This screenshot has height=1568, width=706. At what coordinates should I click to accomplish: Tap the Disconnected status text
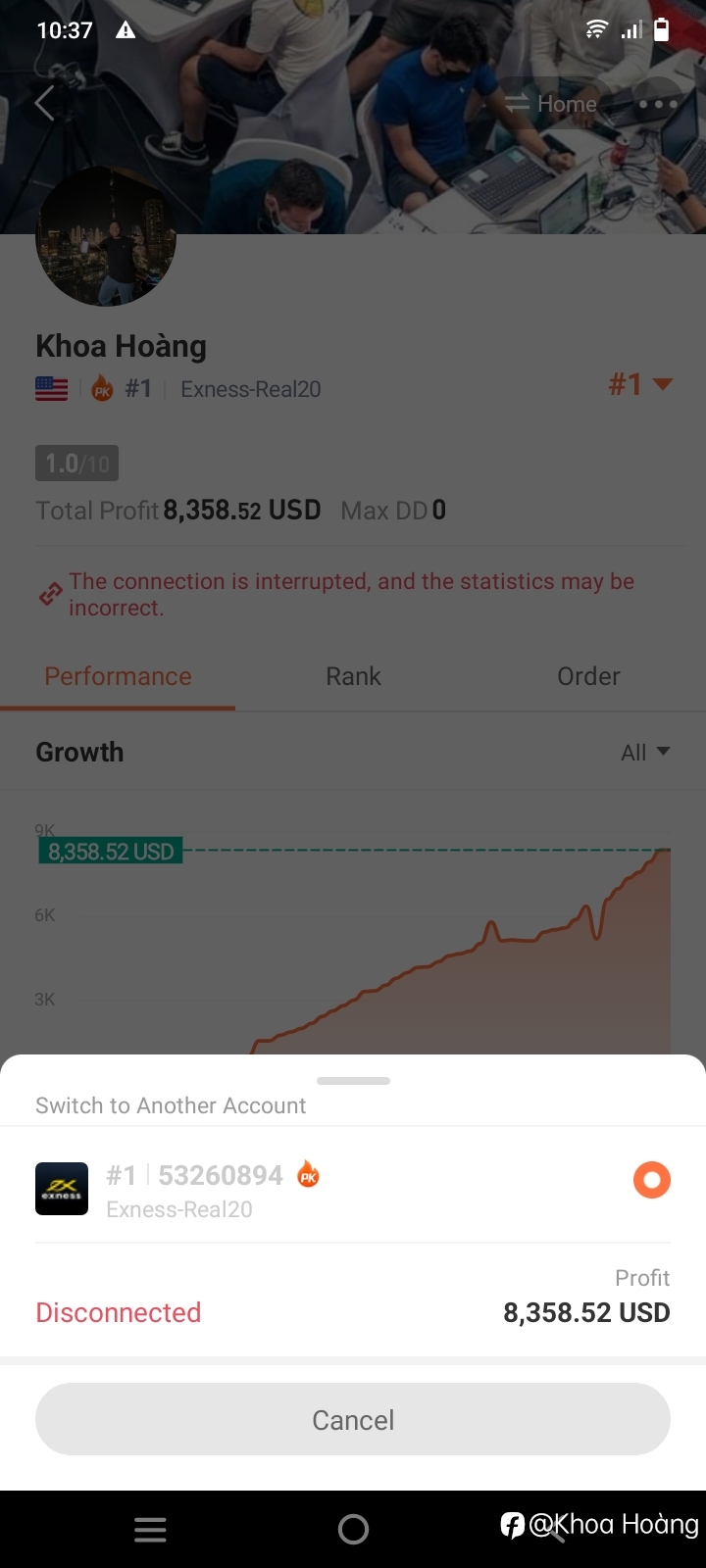tap(119, 1312)
